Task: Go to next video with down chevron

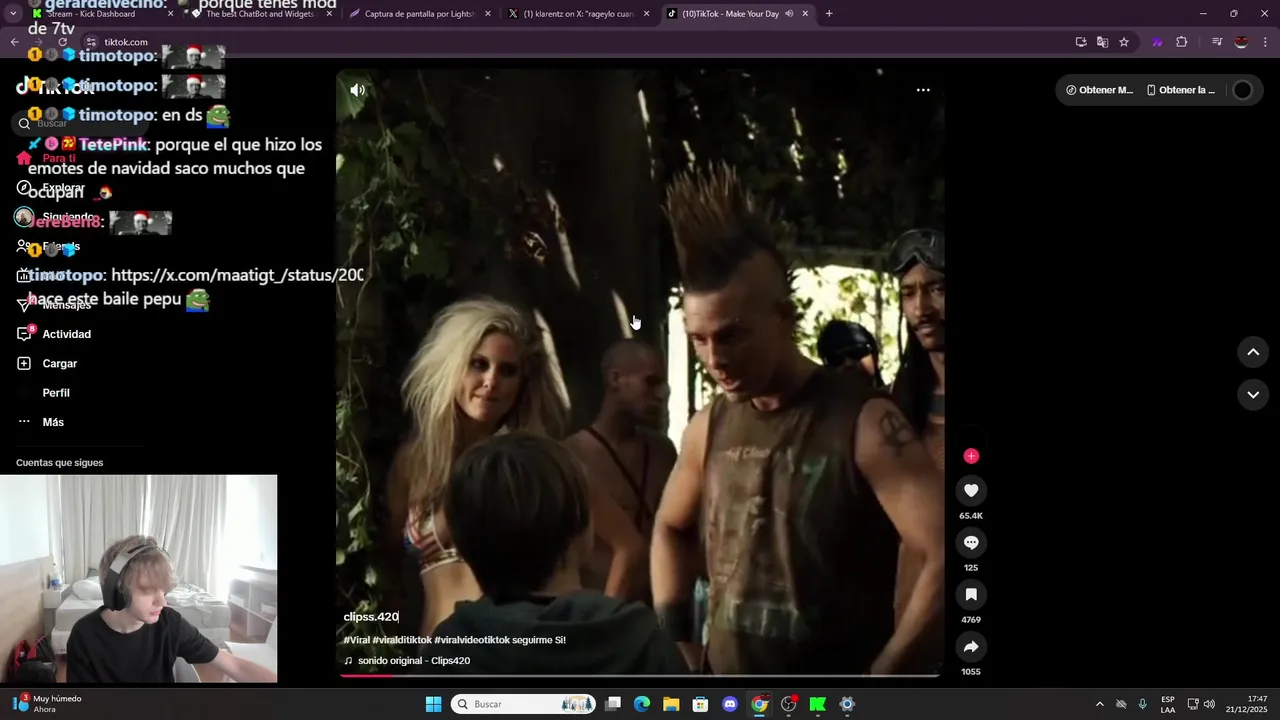Action: pos(1253,395)
